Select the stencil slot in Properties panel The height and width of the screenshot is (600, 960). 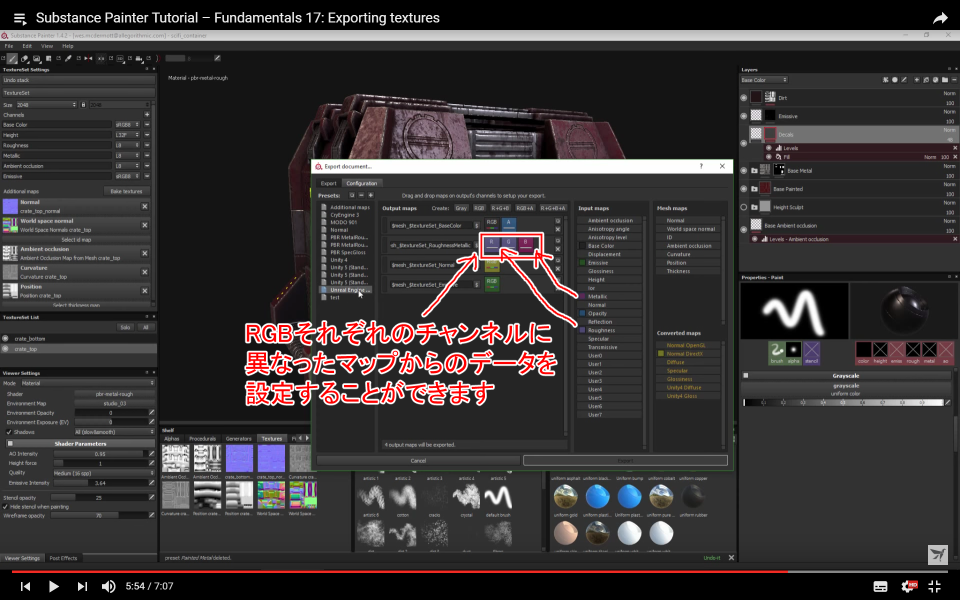(811, 353)
